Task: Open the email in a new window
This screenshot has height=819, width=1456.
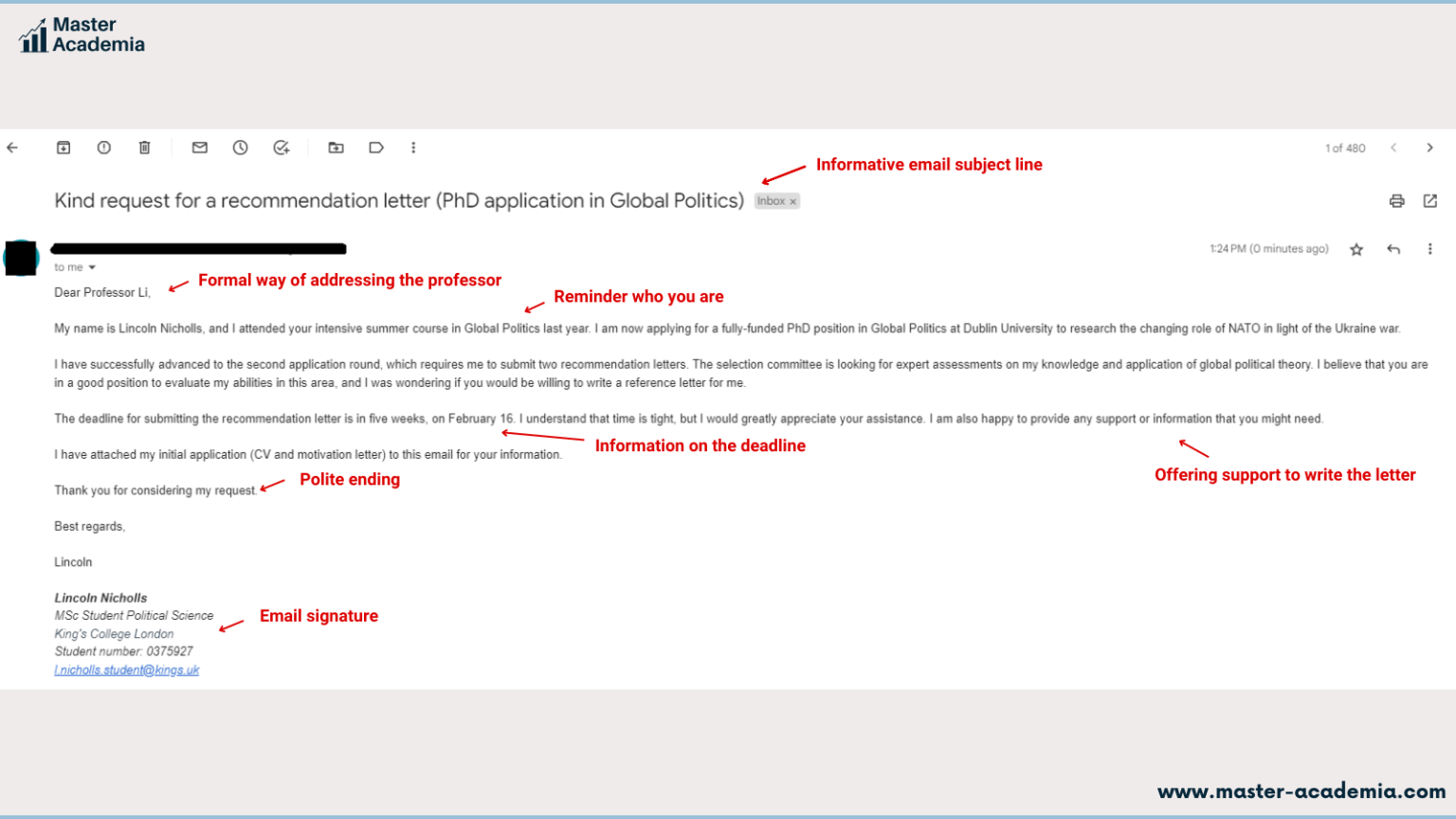Action: click(x=1429, y=200)
